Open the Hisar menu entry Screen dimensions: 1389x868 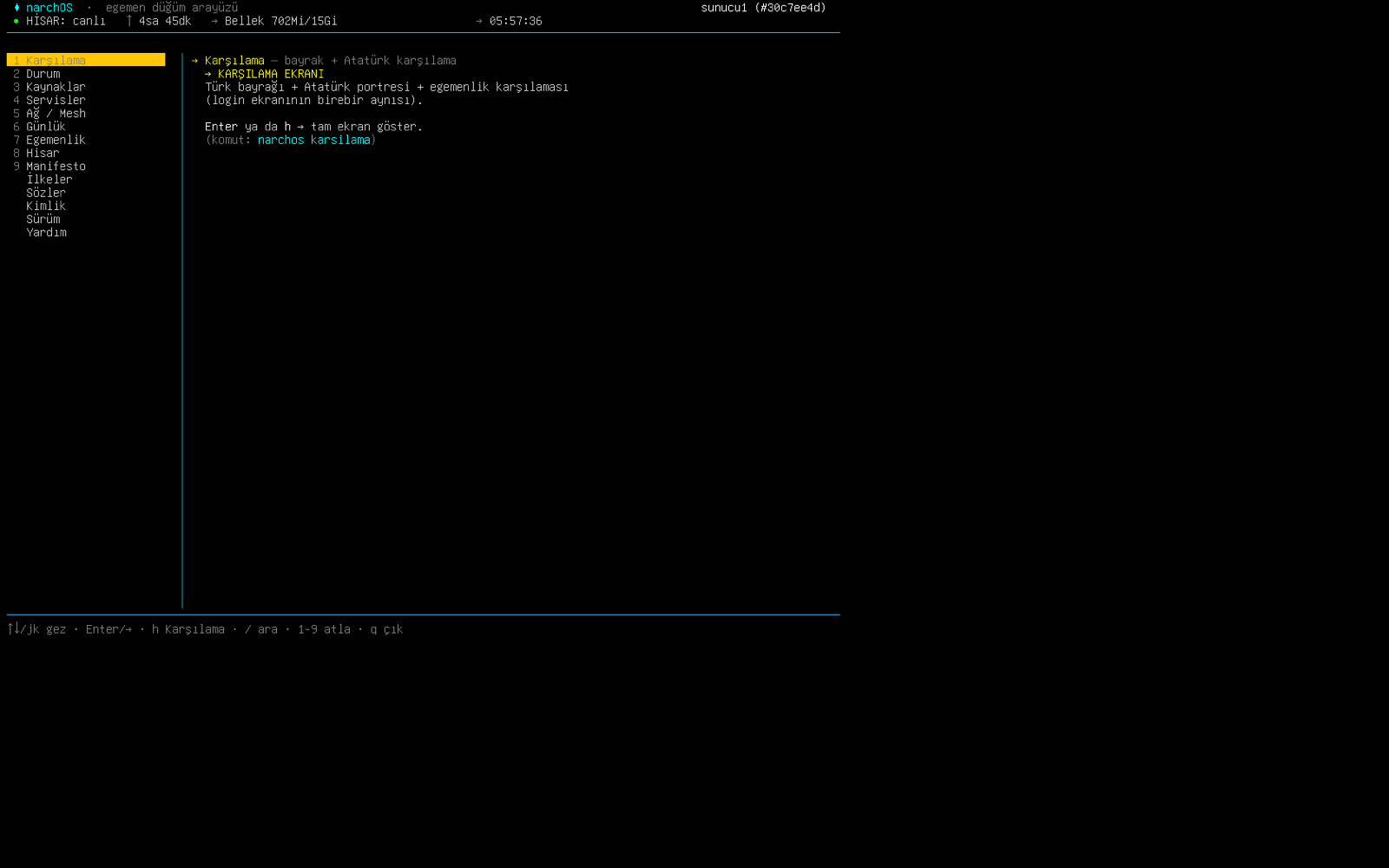point(42,153)
